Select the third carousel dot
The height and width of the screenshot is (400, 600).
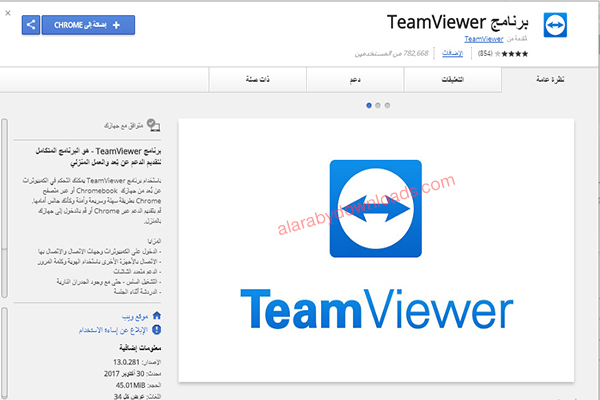(x=387, y=105)
